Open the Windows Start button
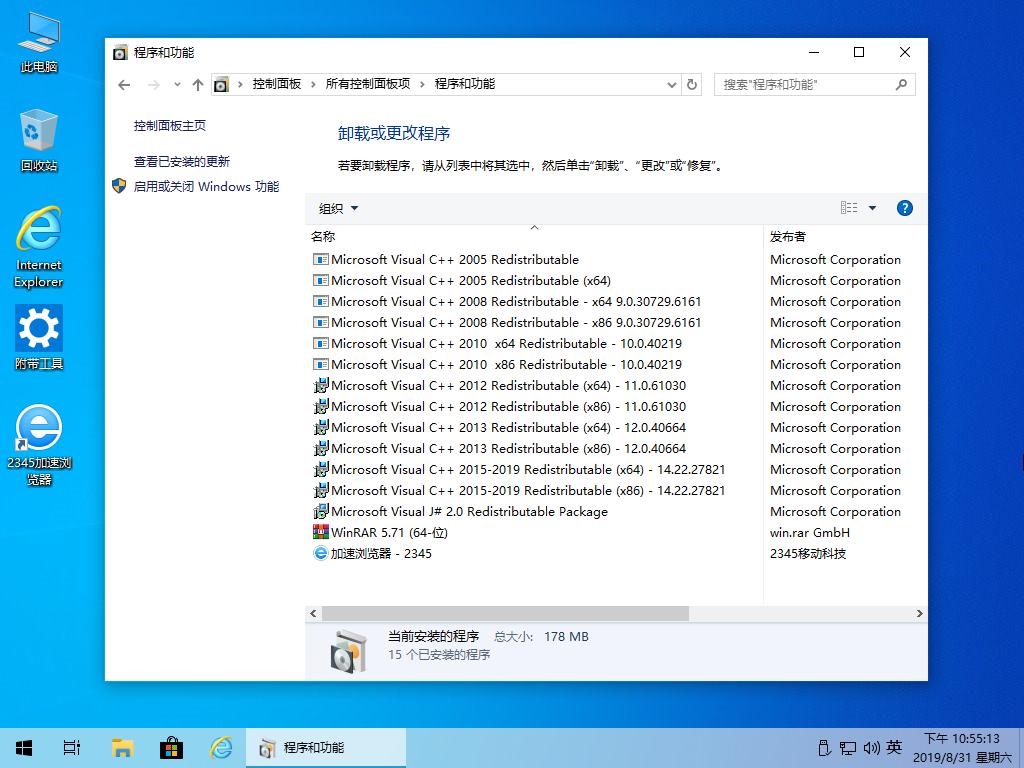Screen dimensions: 1024x768 (24, 748)
